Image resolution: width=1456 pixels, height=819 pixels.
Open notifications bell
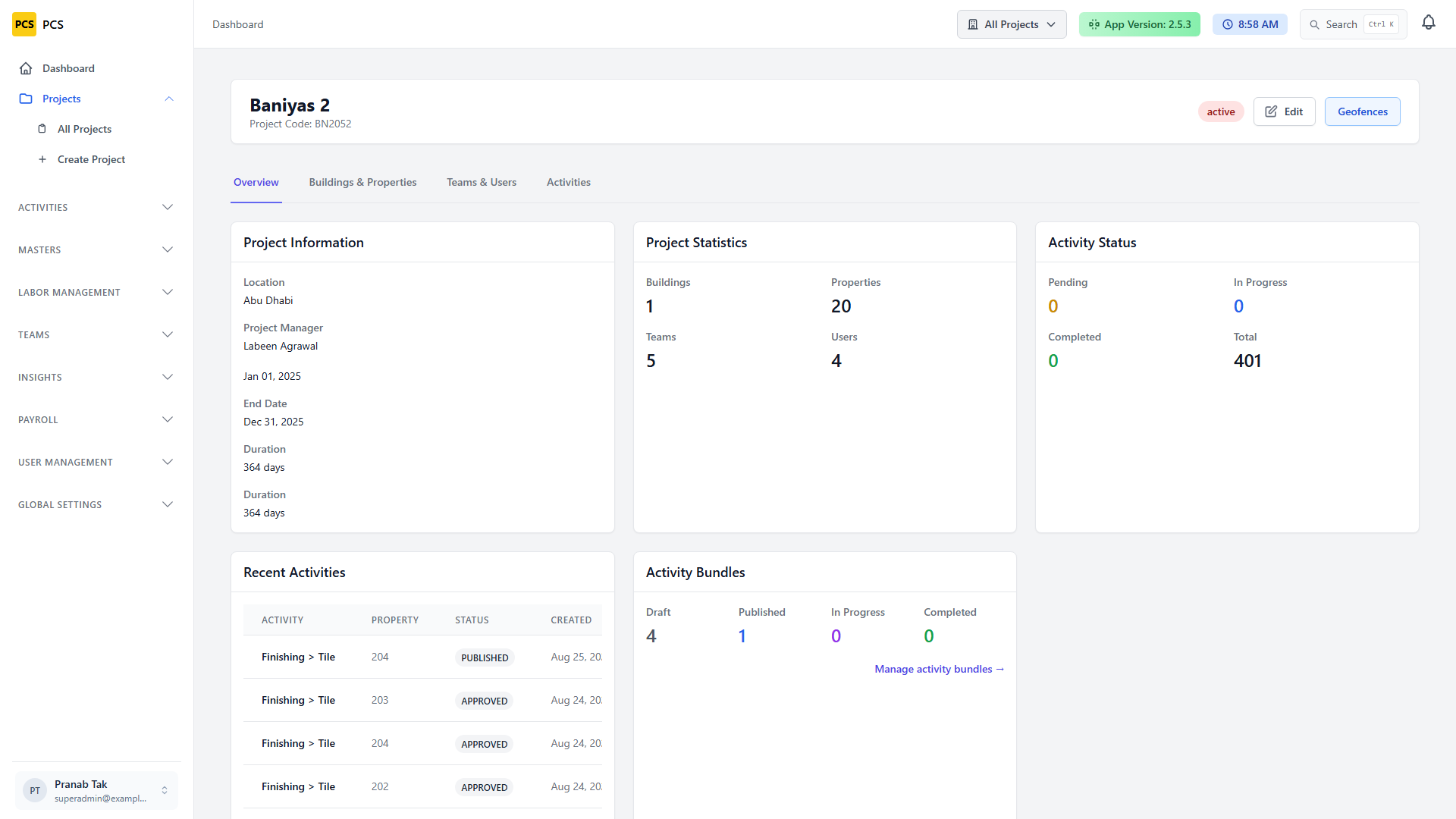1429,23
